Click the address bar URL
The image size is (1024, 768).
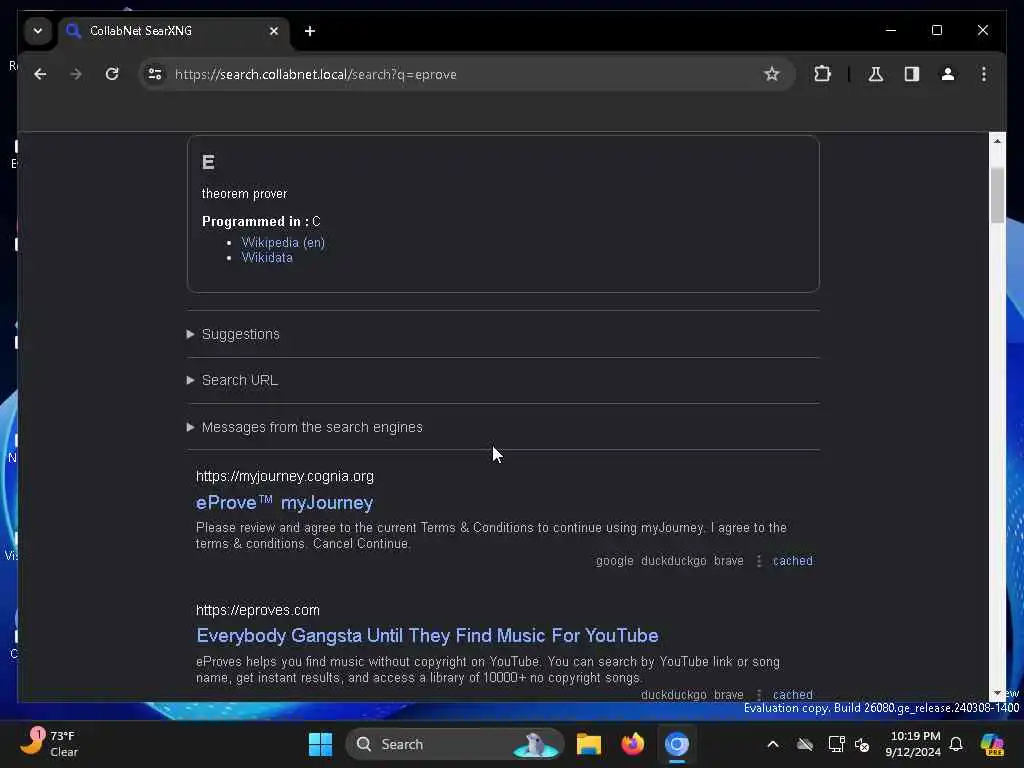315,74
